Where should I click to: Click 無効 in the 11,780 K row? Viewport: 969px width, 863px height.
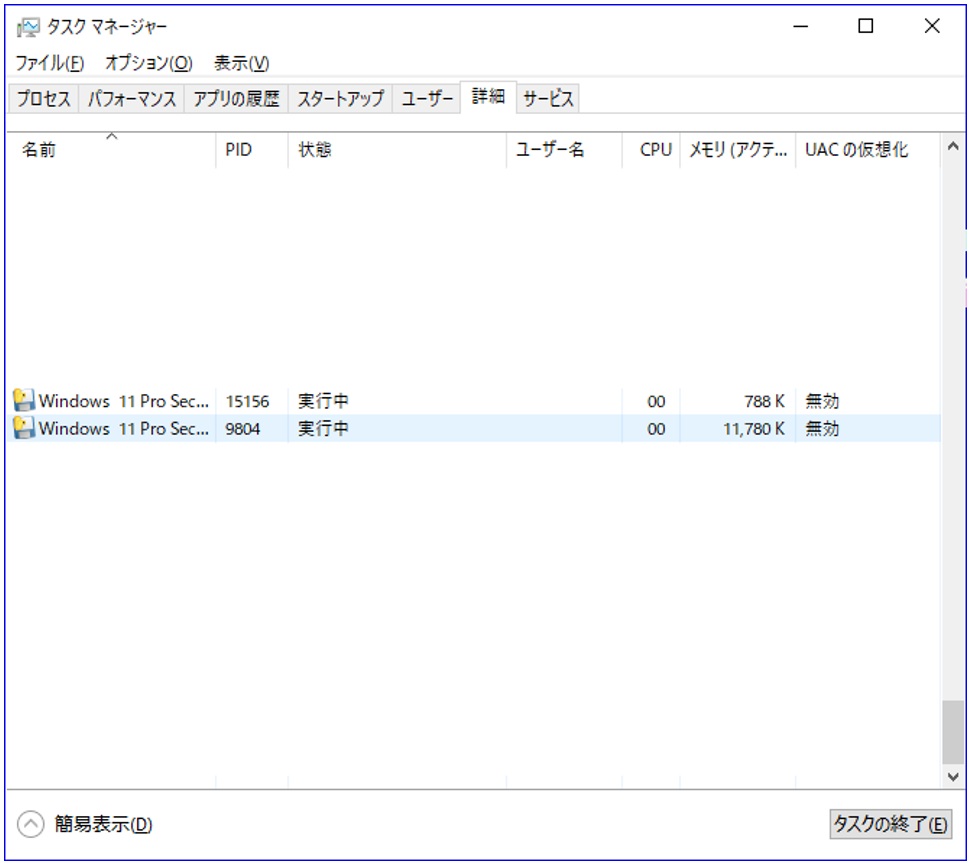click(822, 428)
